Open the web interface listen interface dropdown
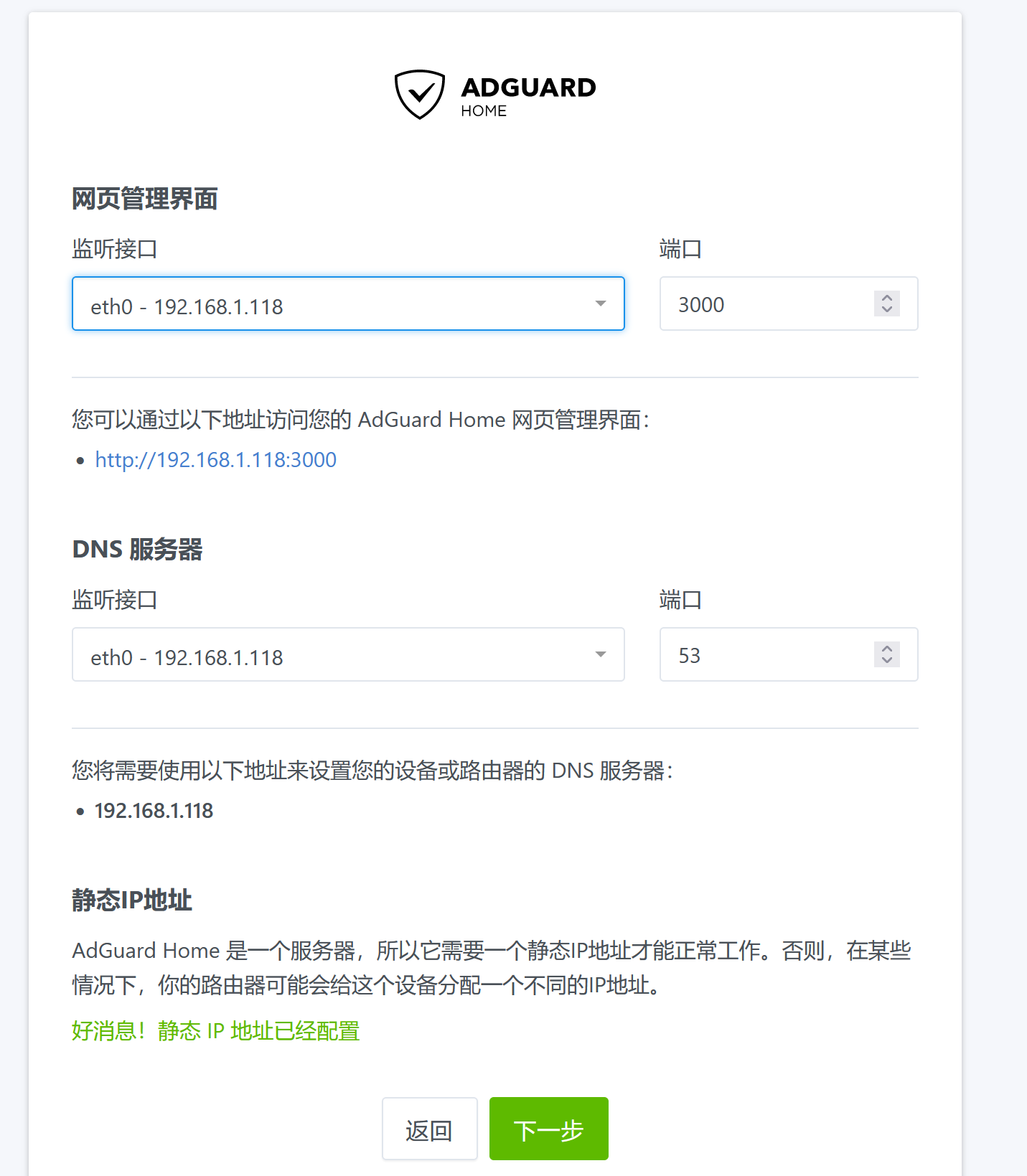This screenshot has width=1027, height=1176. [348, 304]
